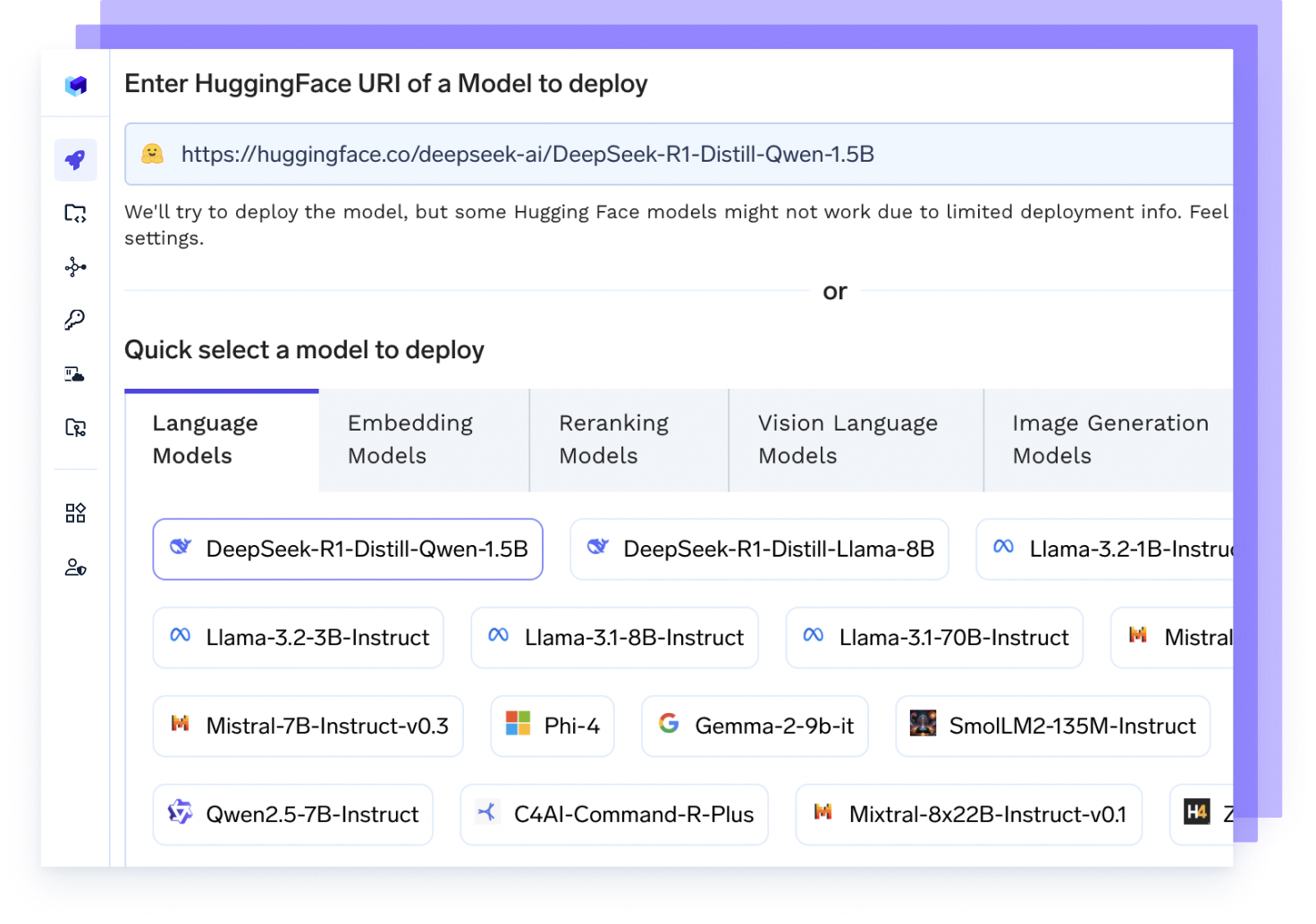
Task: Select the Gemma-2-9b-it model
Action: 755,727
